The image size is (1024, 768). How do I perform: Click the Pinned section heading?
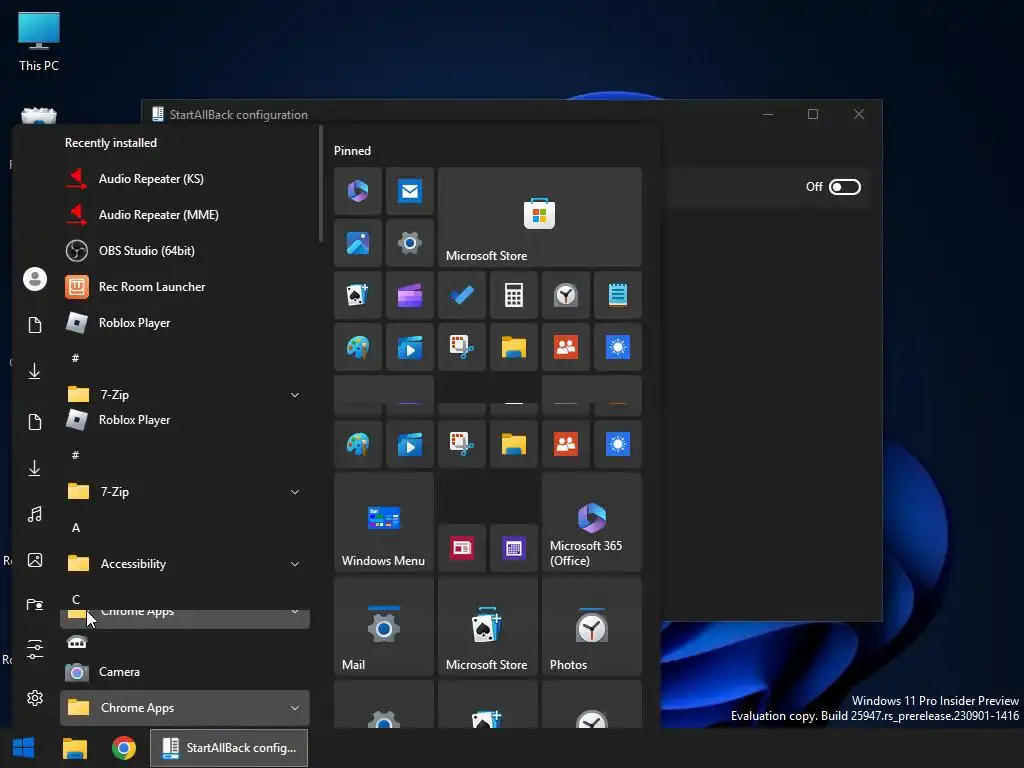(353, 151)
